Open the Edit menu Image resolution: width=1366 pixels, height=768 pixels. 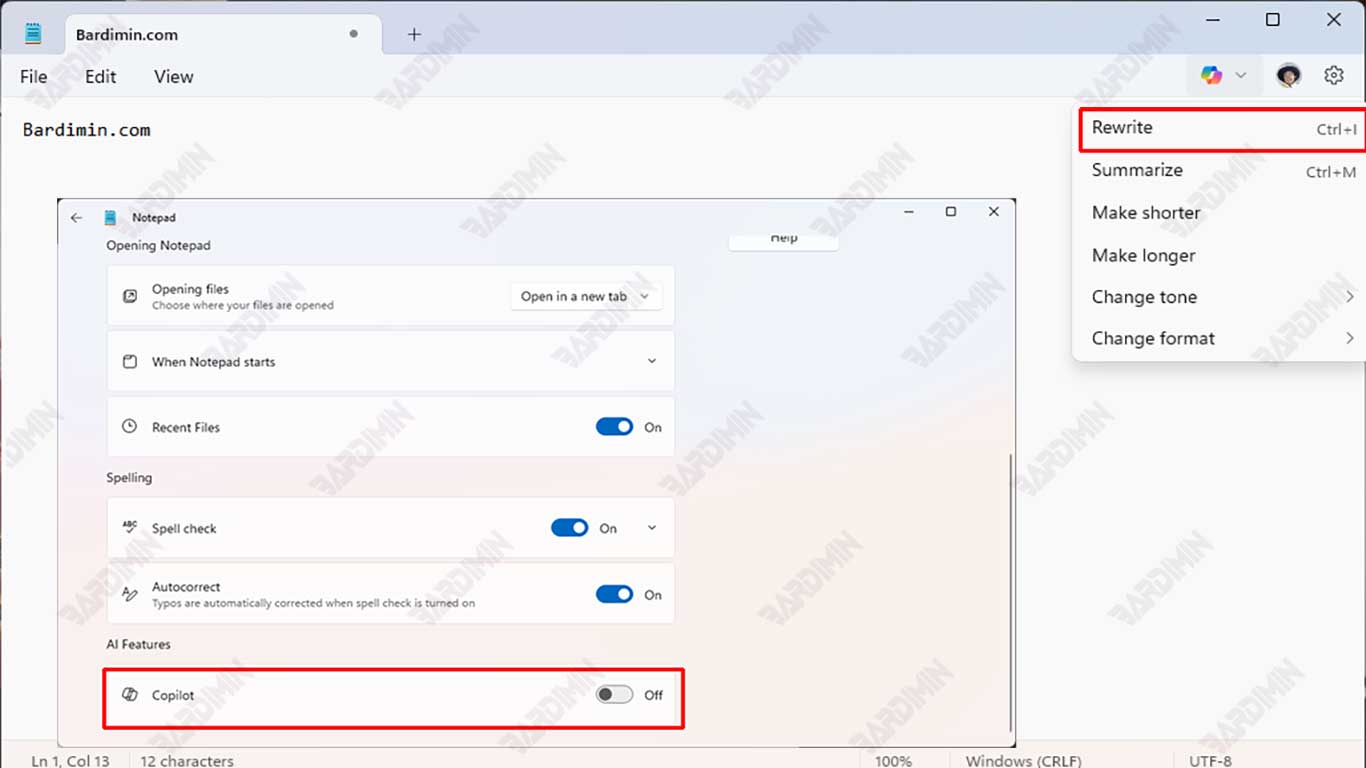point(100,76)
